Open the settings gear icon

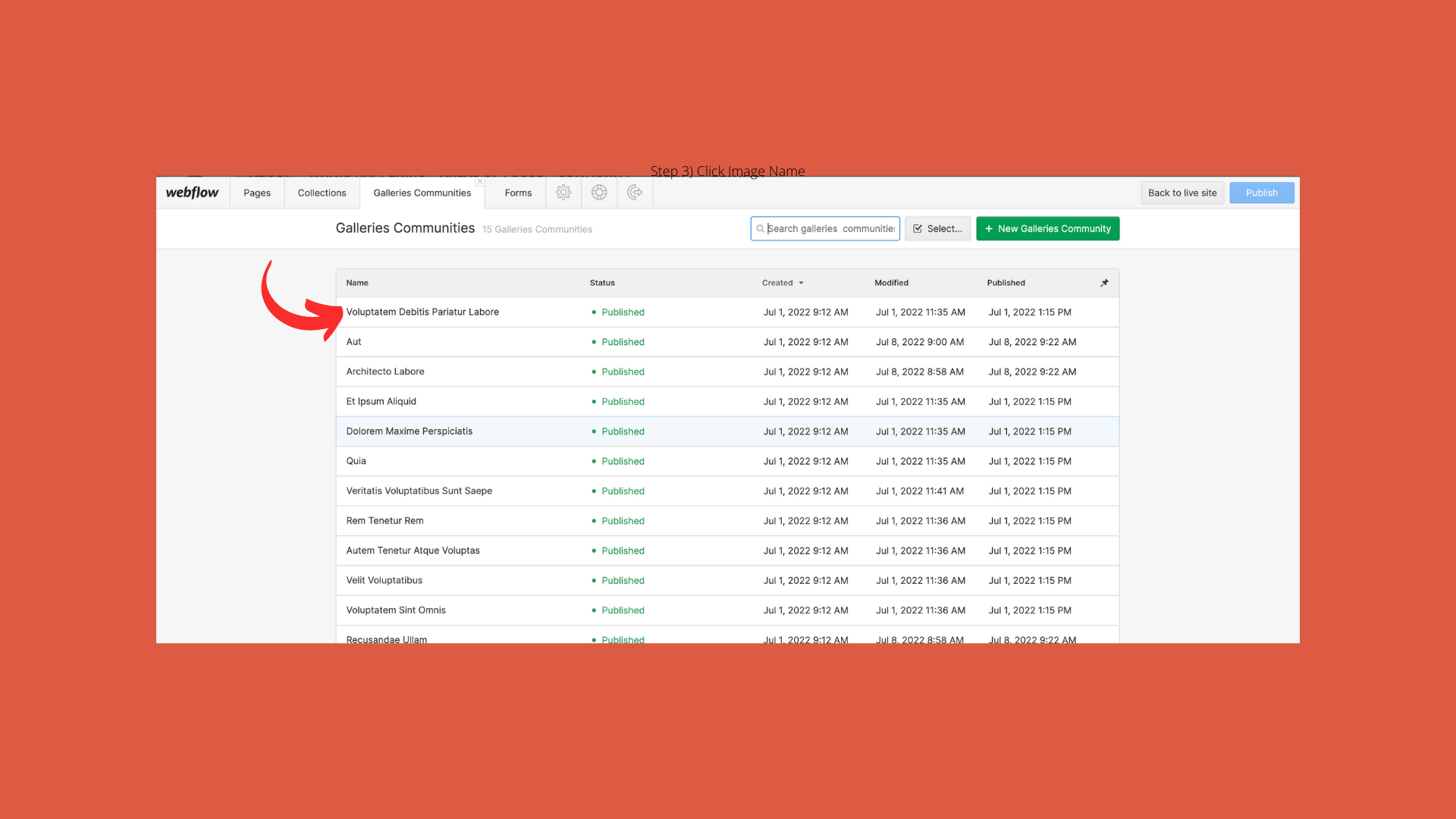(563, 193)
